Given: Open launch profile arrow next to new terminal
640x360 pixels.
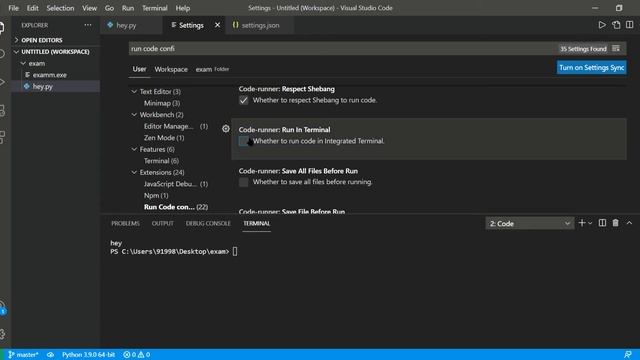Looking at the screenshot, I should [x=590, y=223].
